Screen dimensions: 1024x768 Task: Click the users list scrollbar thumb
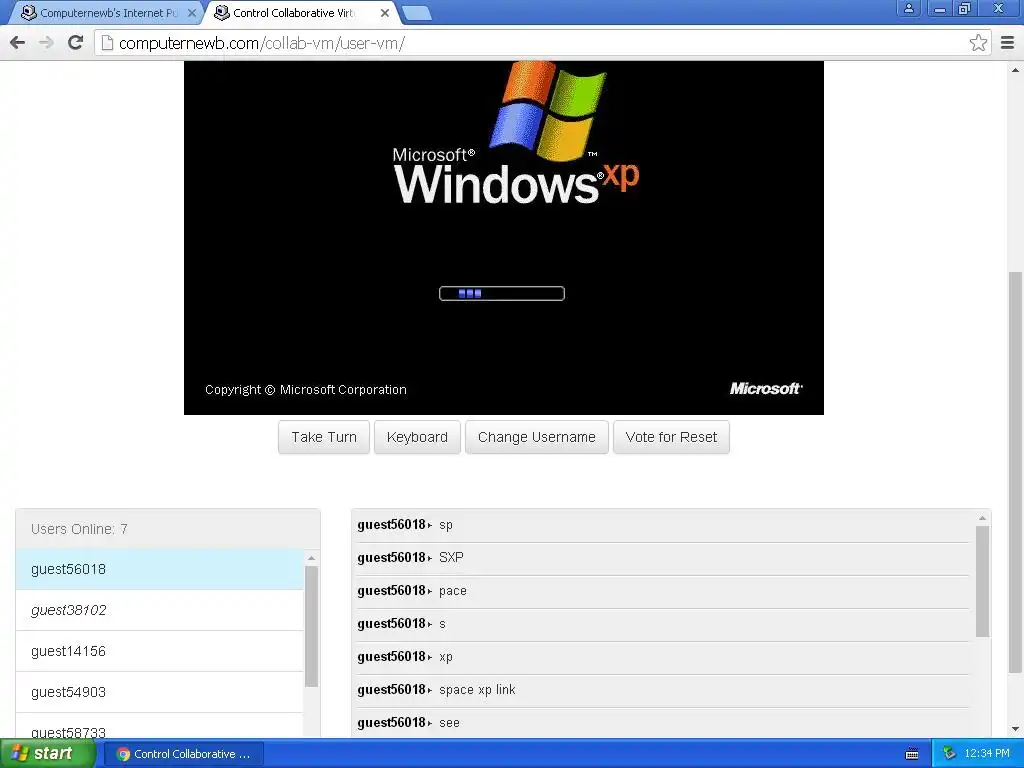point(312,626)
